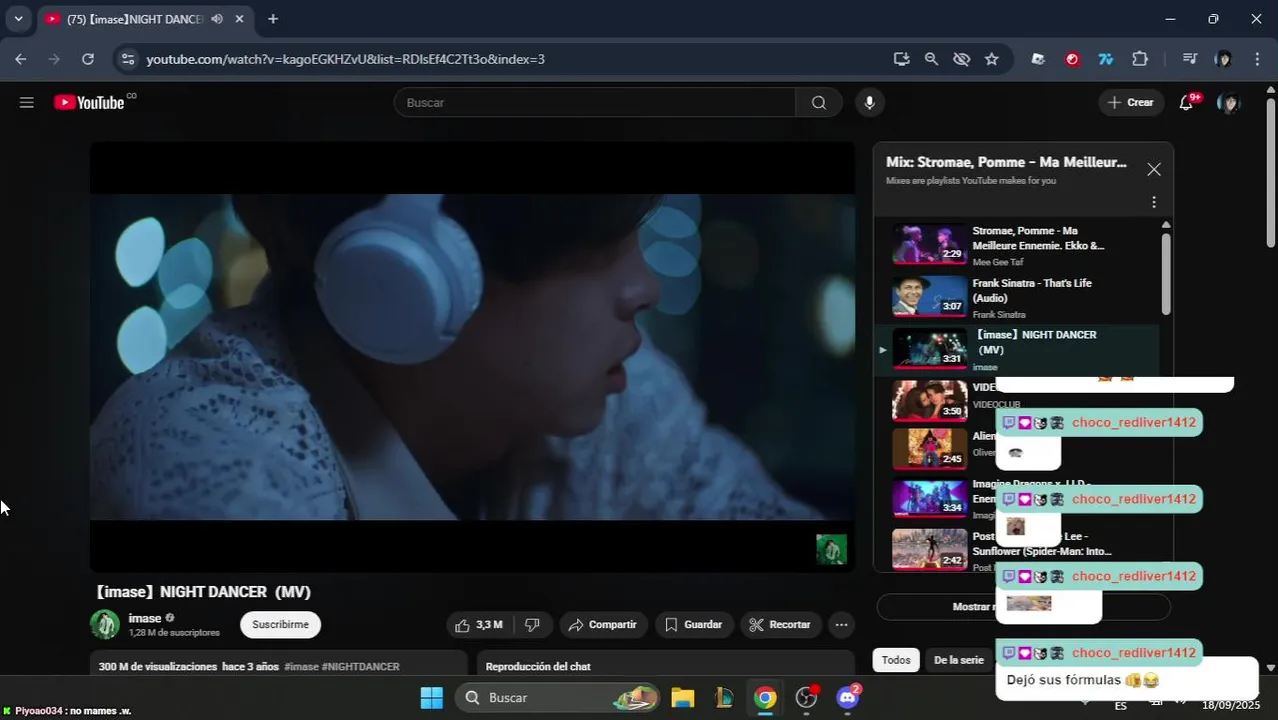1278x720 pixels.
Task: Subscribe with the Suscribirme button
Action: pos(280,625)
